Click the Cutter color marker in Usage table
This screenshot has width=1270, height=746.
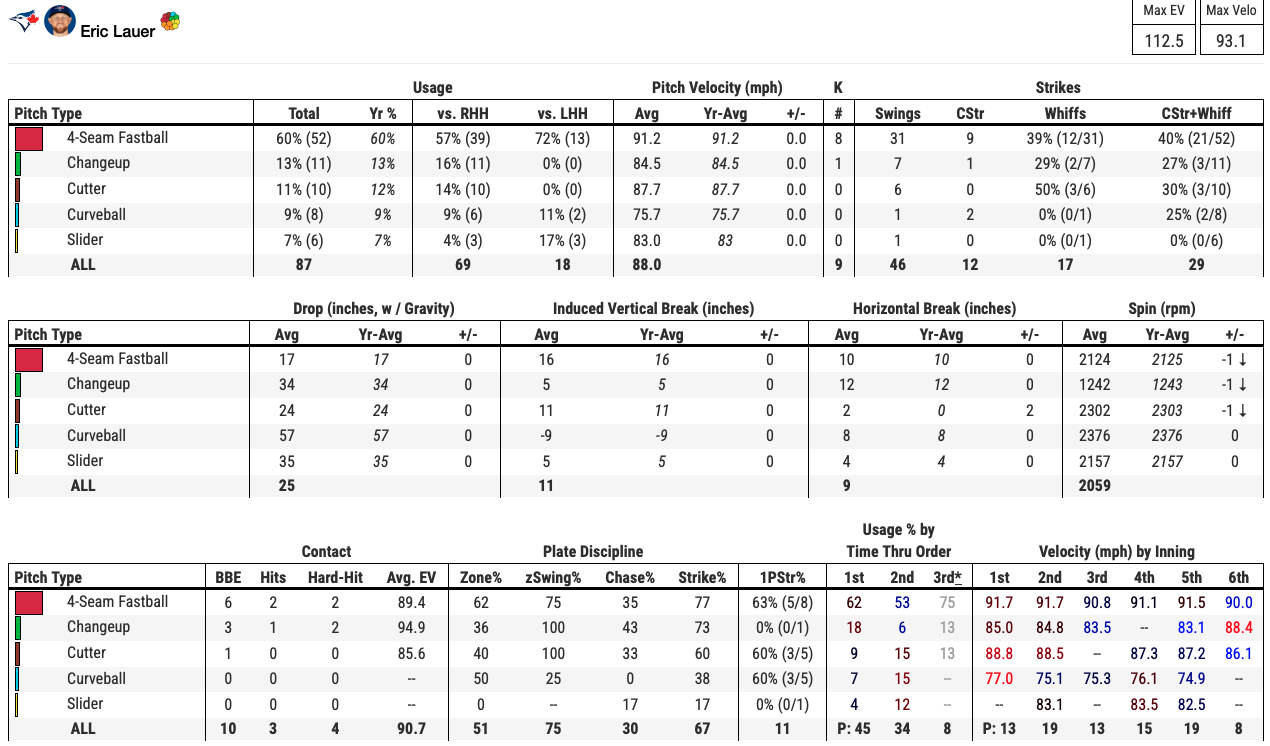pos(18,189)
